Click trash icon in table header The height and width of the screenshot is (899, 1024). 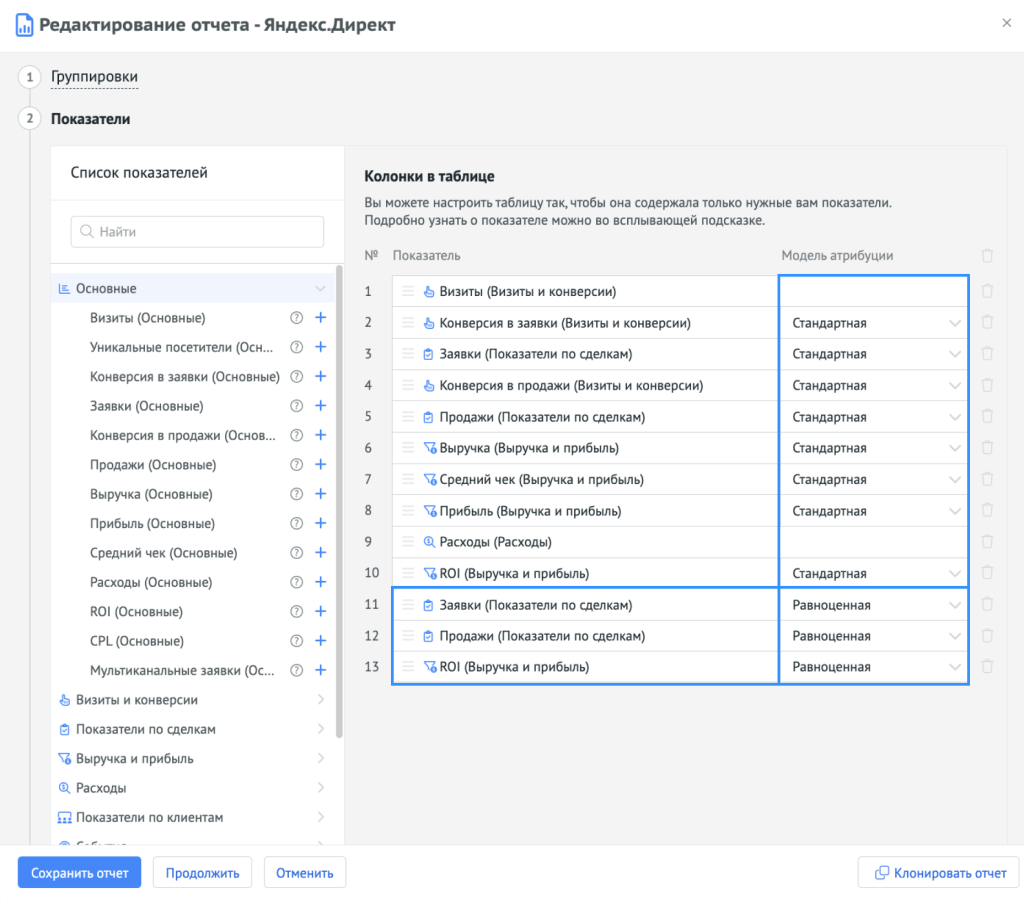coord(987,256)
